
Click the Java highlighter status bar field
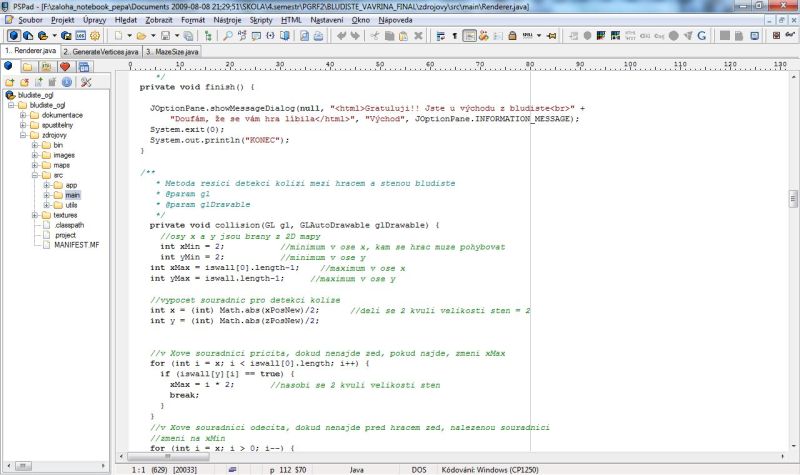[357, 469]
